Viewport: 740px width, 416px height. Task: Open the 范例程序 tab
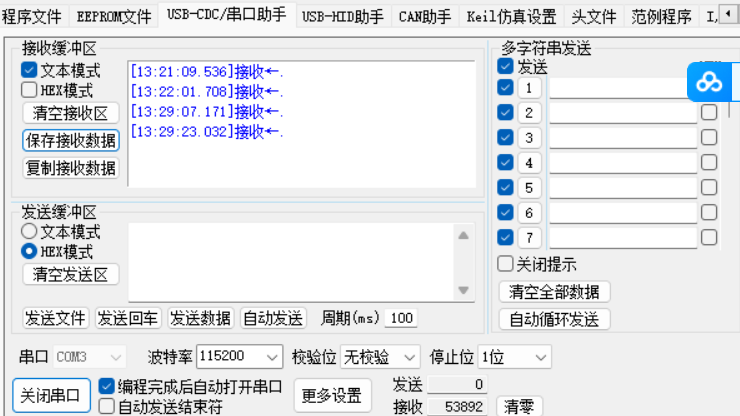pyautogui.click(x=661, y=17)
